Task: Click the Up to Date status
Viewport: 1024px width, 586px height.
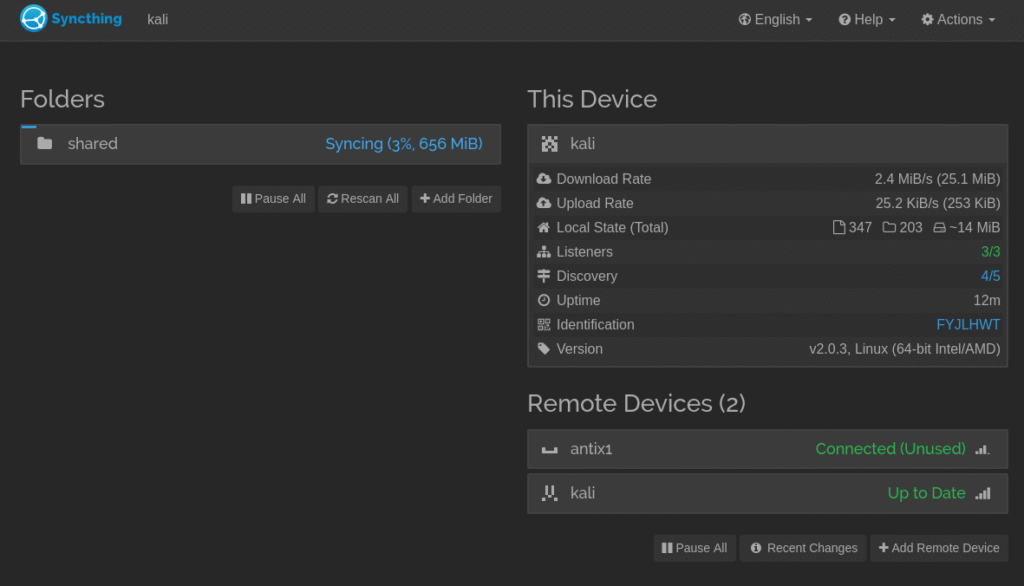Action: (x=926, y=493)
